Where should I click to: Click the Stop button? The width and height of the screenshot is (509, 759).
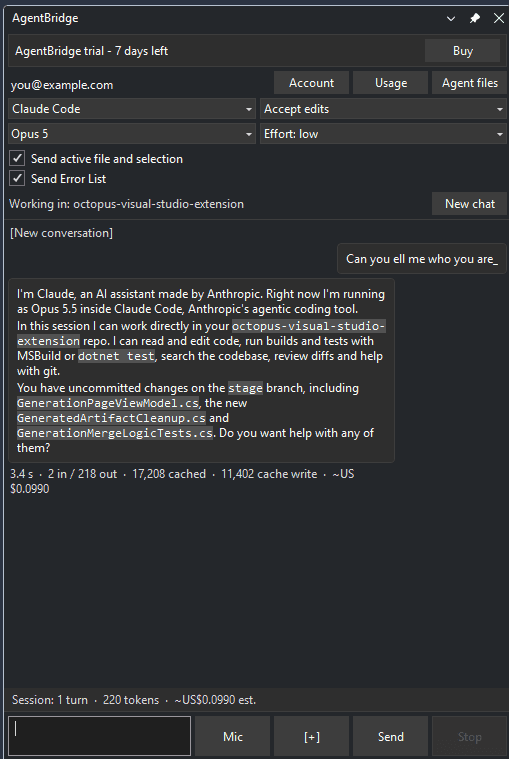pos(469,737)
